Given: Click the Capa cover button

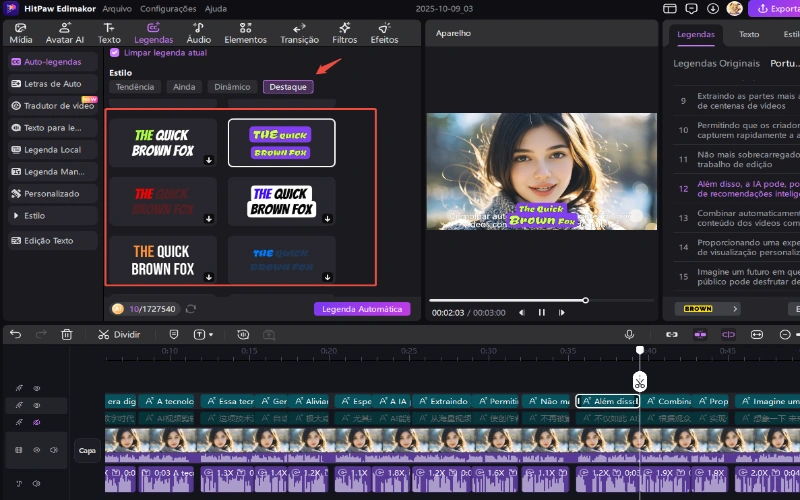Looking at the screenshot, I should pos(88,451).
